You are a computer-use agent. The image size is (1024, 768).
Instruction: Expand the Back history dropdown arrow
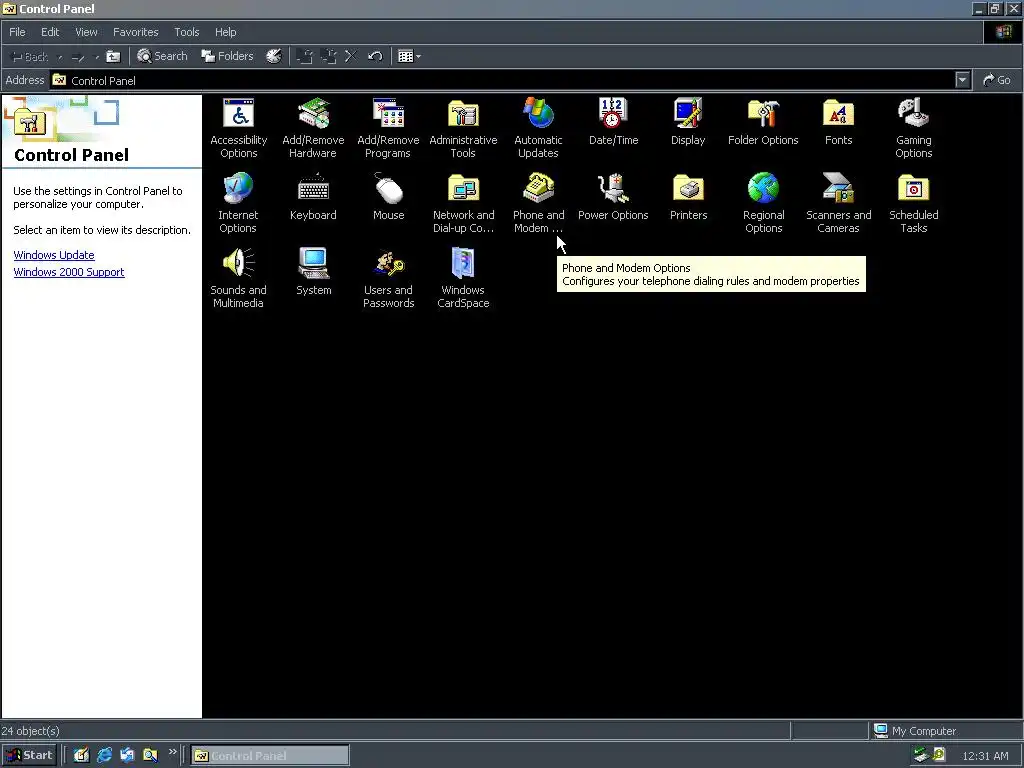[x=60, y=57]
